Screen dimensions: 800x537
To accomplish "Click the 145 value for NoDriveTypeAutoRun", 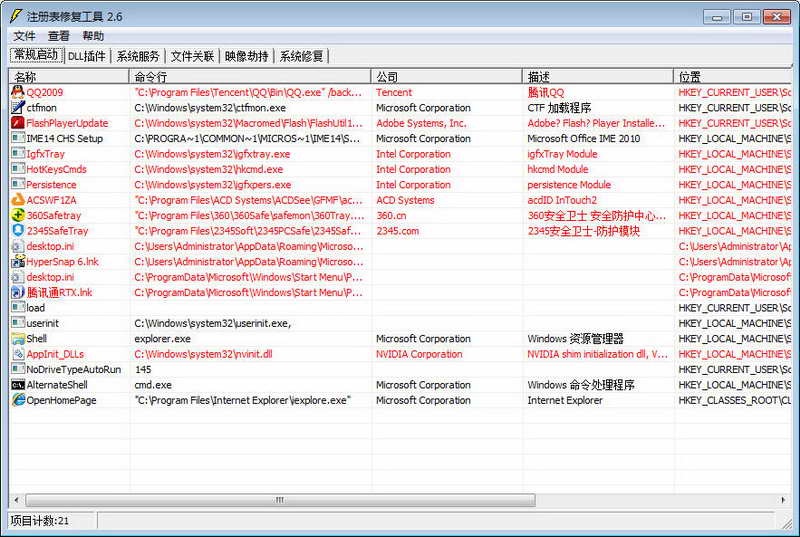I will [x=143, y=369].
